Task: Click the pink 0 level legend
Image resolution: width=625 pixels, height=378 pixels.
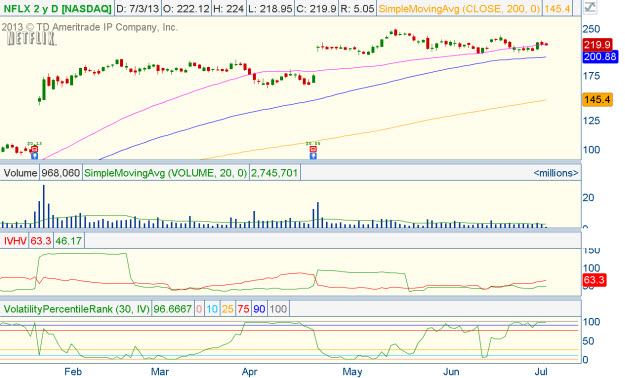Action: click(199, 309)
